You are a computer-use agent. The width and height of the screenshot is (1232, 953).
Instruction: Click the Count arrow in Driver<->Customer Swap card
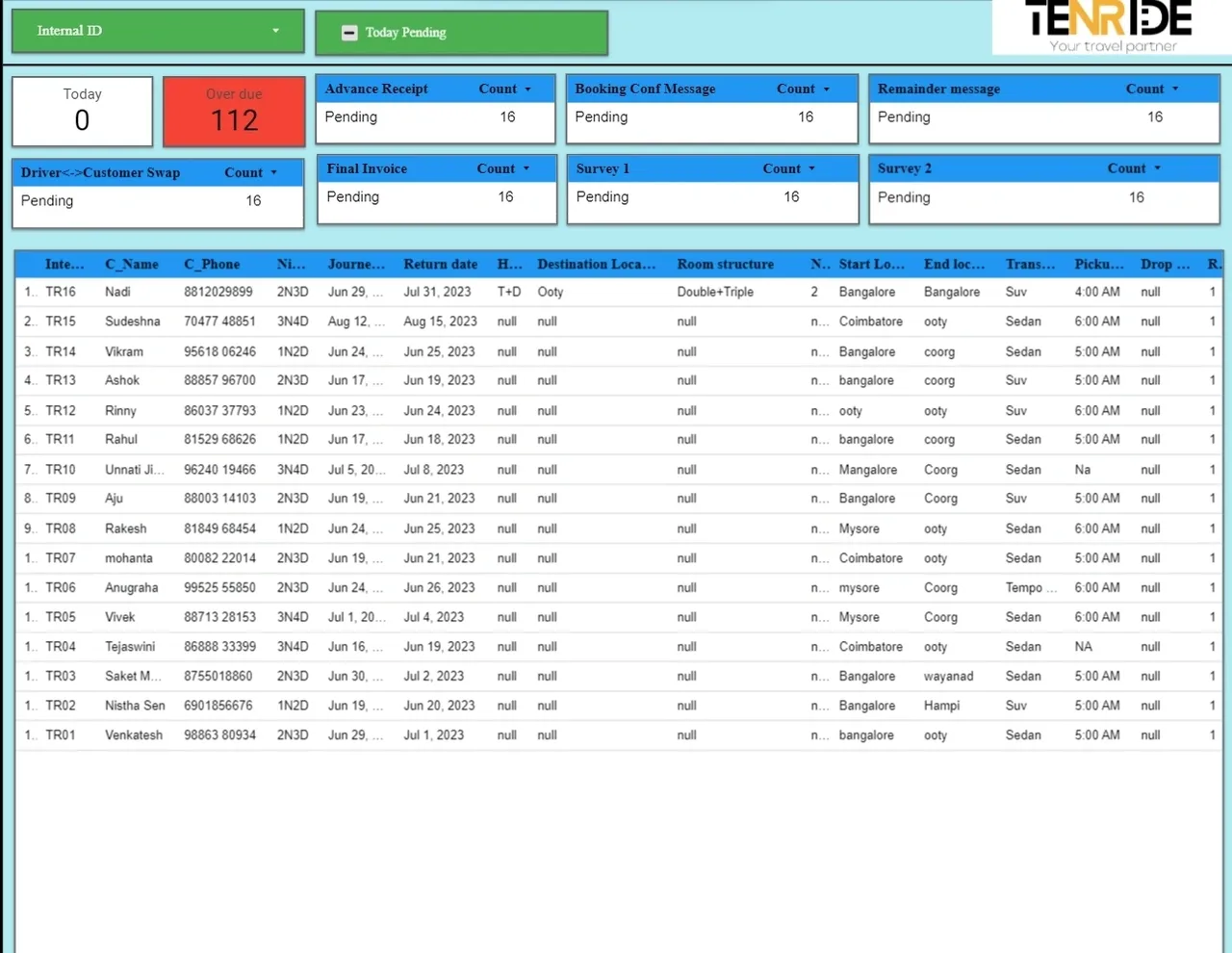coord(273,173)
